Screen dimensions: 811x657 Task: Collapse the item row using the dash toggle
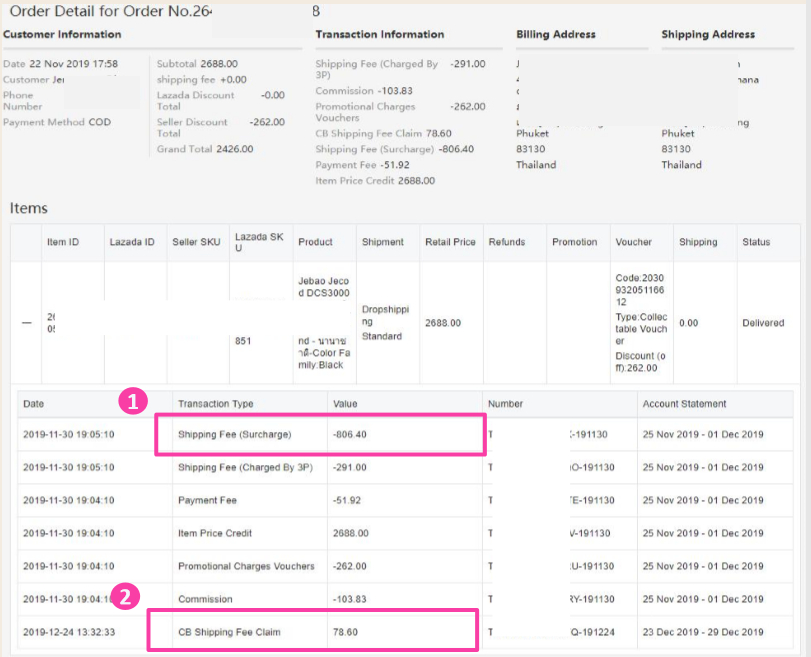click(27, 323)
